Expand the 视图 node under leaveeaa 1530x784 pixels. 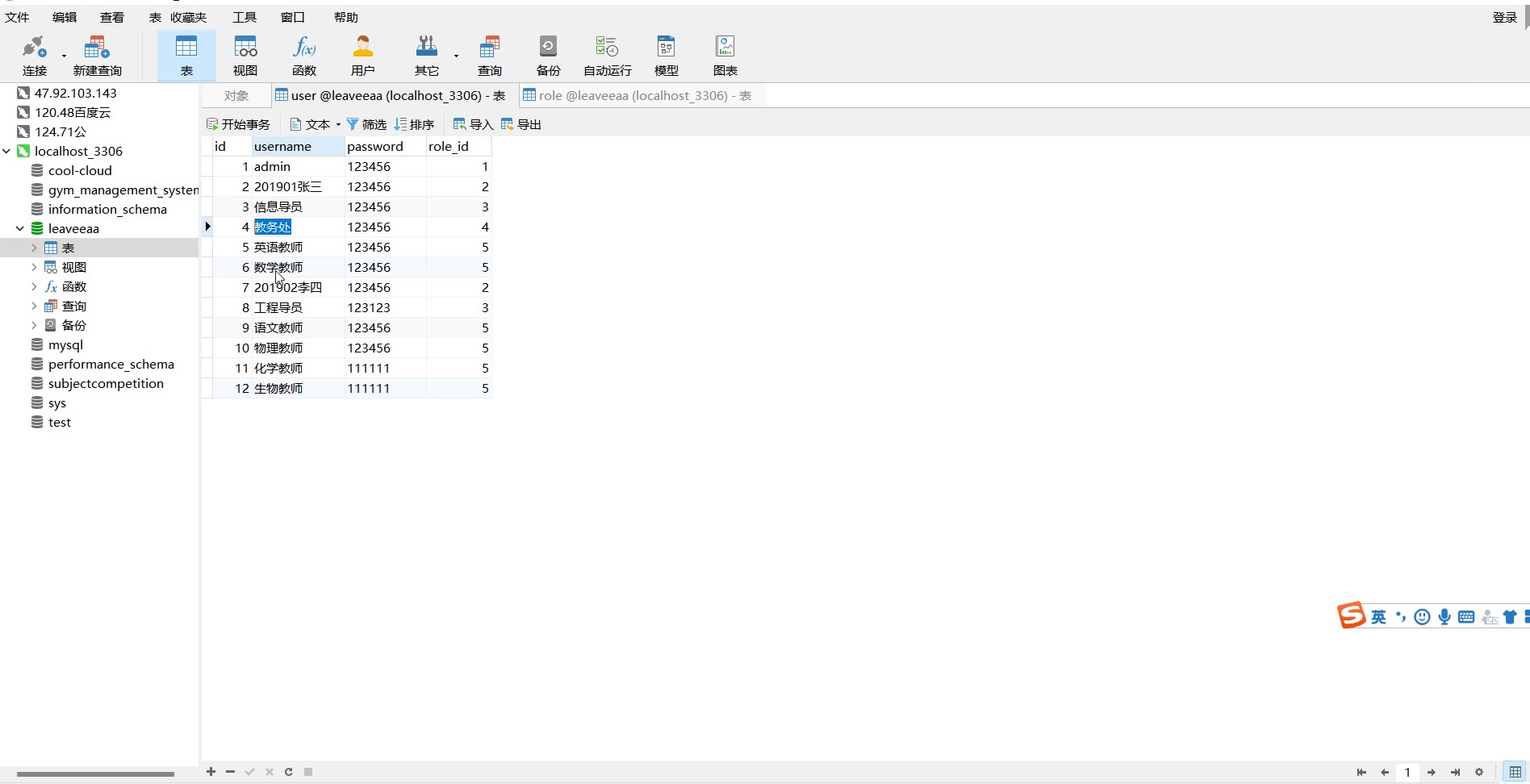point(34,267)
